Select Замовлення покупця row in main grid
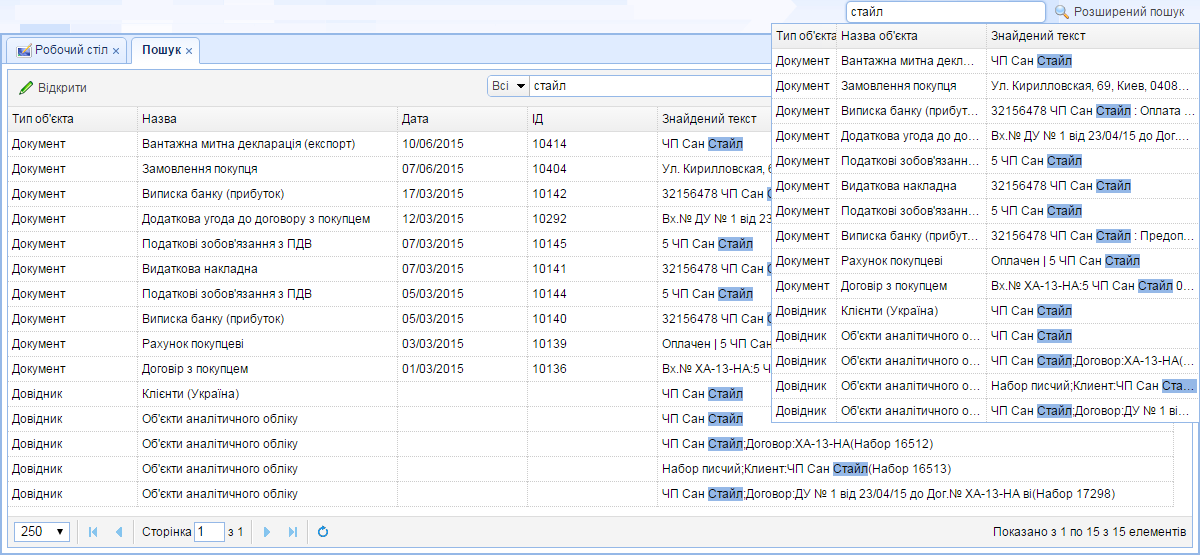Screen dimensions: 1200x555 [x=390, y=169]
